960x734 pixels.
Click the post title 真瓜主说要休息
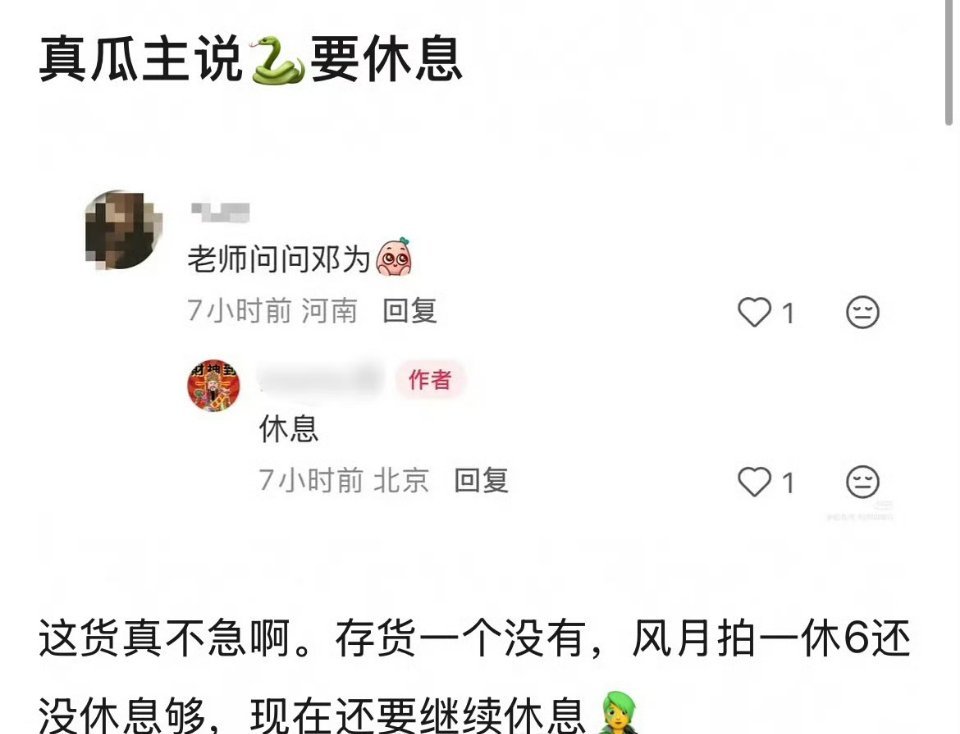(250, 59)
